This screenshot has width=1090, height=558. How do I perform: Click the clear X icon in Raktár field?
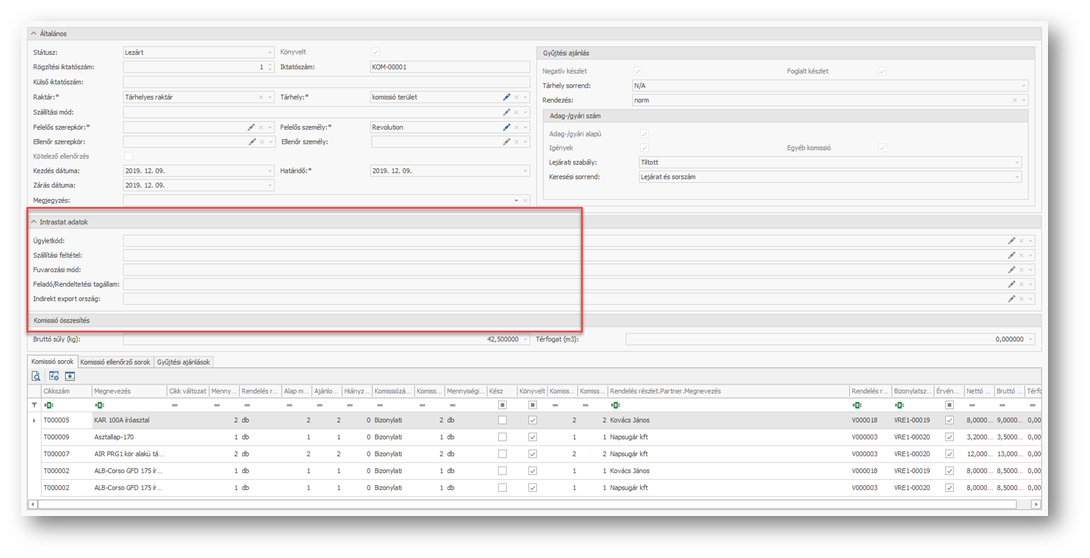click(261, 97)
